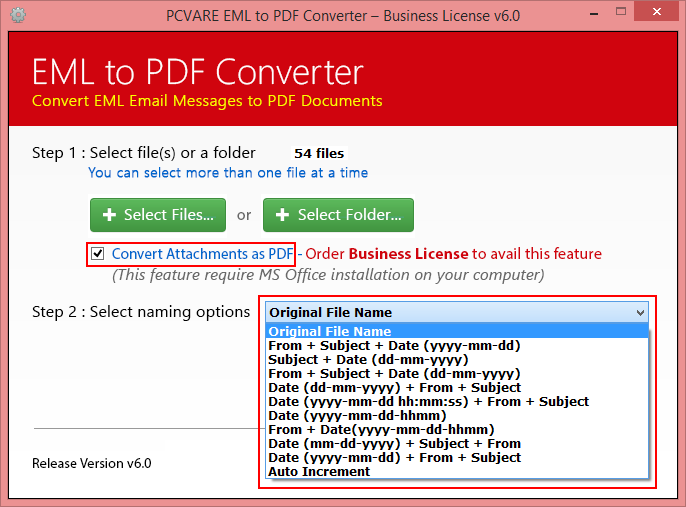
Task: Collapse the naming options dropdown arrow
Action: click(640, 313)
